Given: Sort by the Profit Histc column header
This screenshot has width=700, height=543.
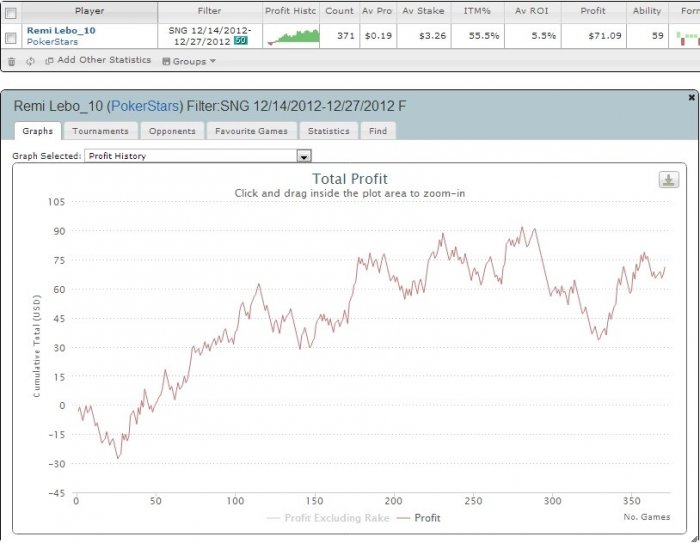Looking at the screenshot, I should pos(291,11).
